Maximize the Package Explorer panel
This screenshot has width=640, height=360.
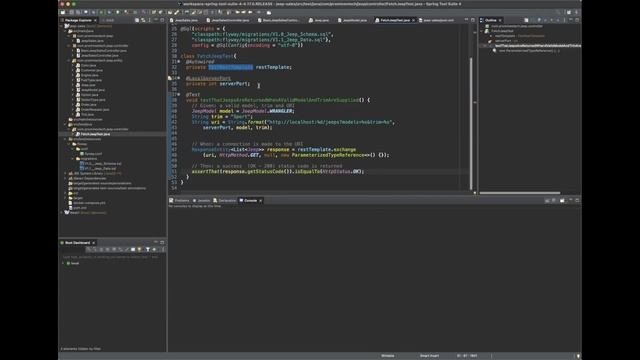[162, 20]
